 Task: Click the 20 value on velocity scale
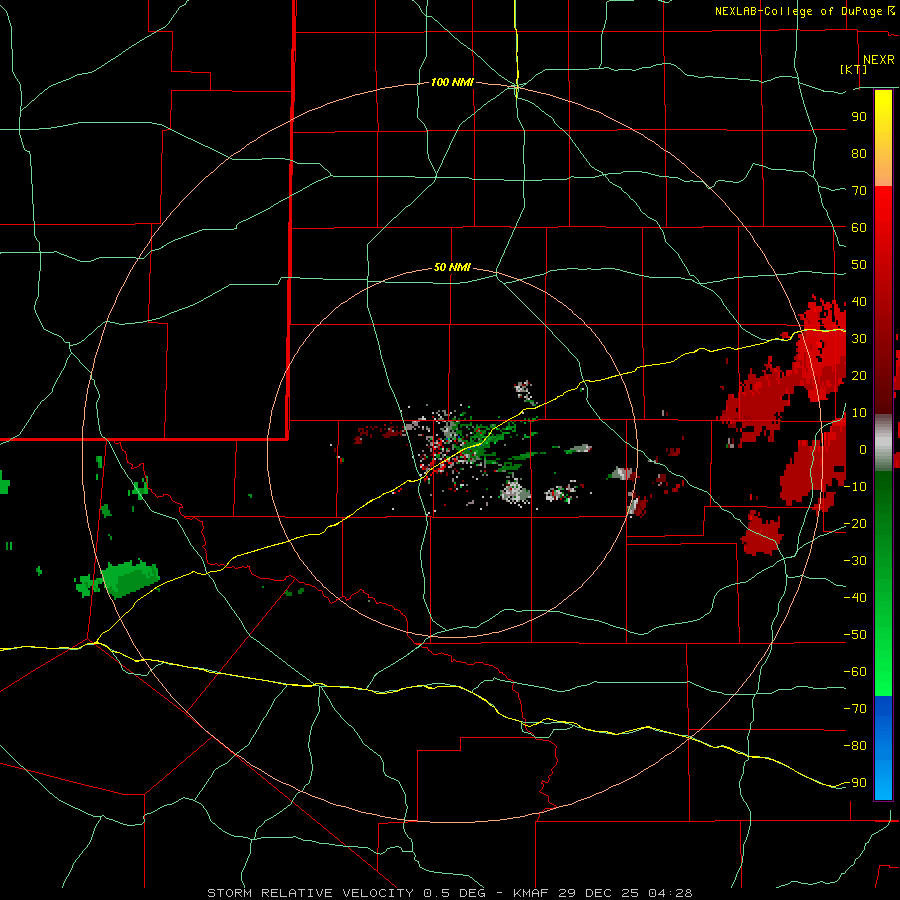859,376
